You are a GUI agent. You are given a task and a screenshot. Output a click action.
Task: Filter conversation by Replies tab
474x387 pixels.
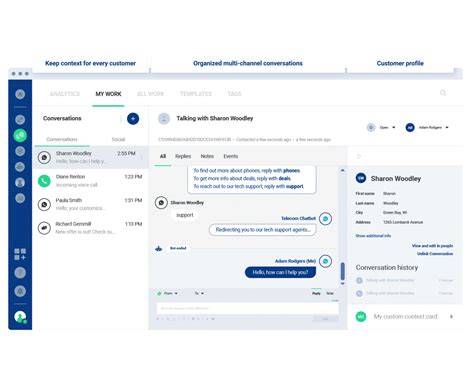point(183,156)
